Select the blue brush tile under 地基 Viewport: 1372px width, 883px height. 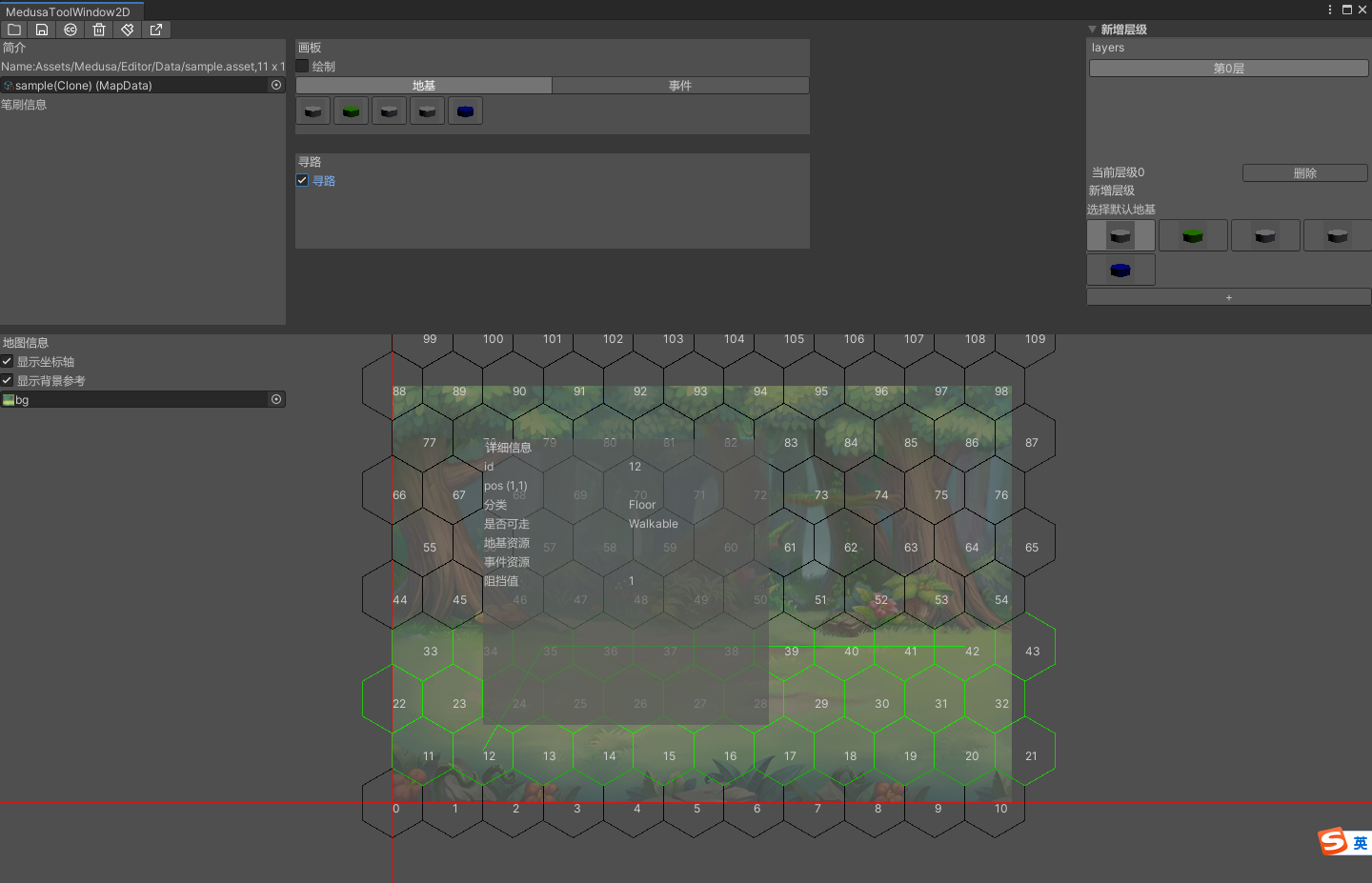[x=465, y=111]
